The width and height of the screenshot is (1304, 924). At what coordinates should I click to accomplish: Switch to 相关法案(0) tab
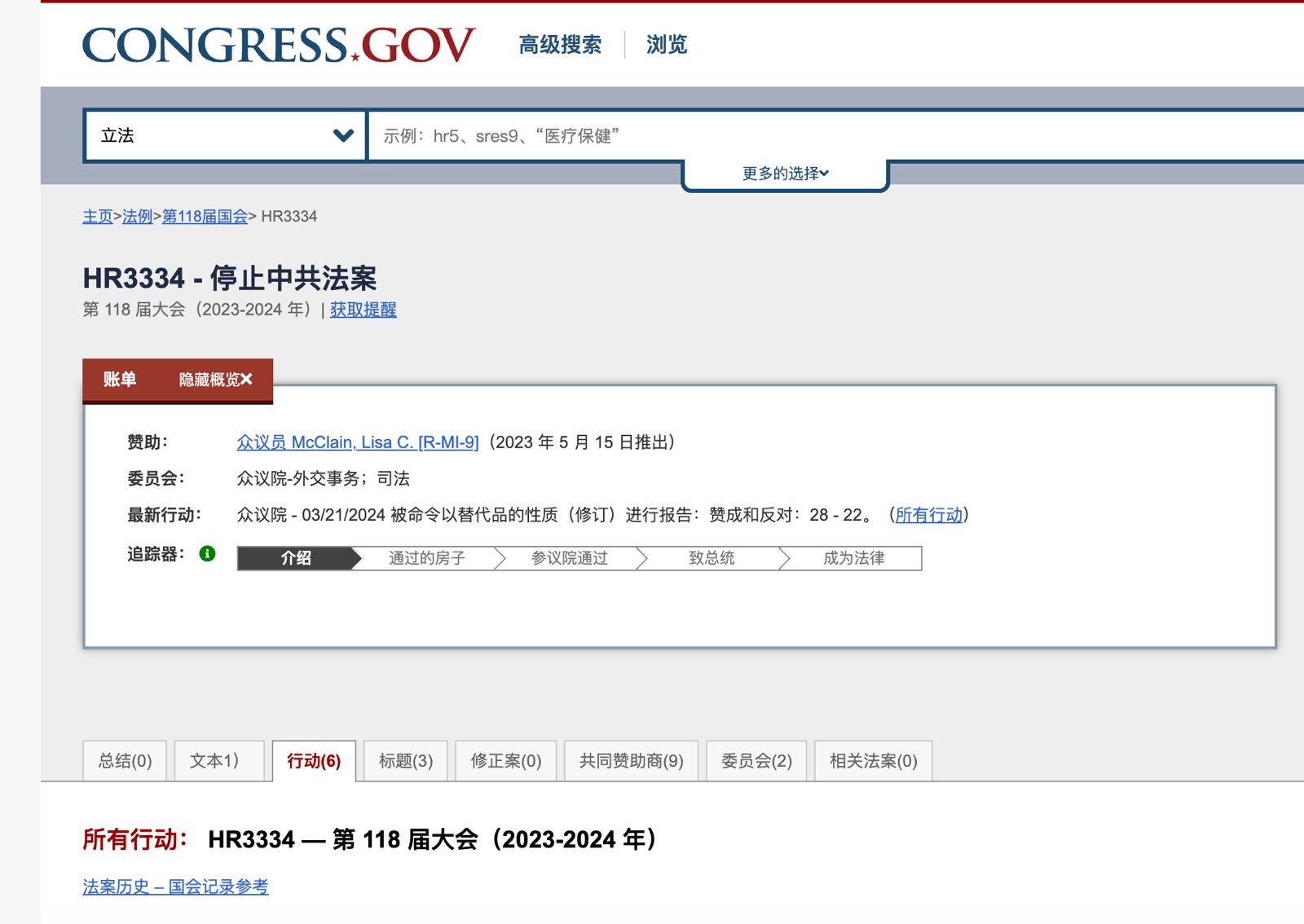click(x=874, y=761)
